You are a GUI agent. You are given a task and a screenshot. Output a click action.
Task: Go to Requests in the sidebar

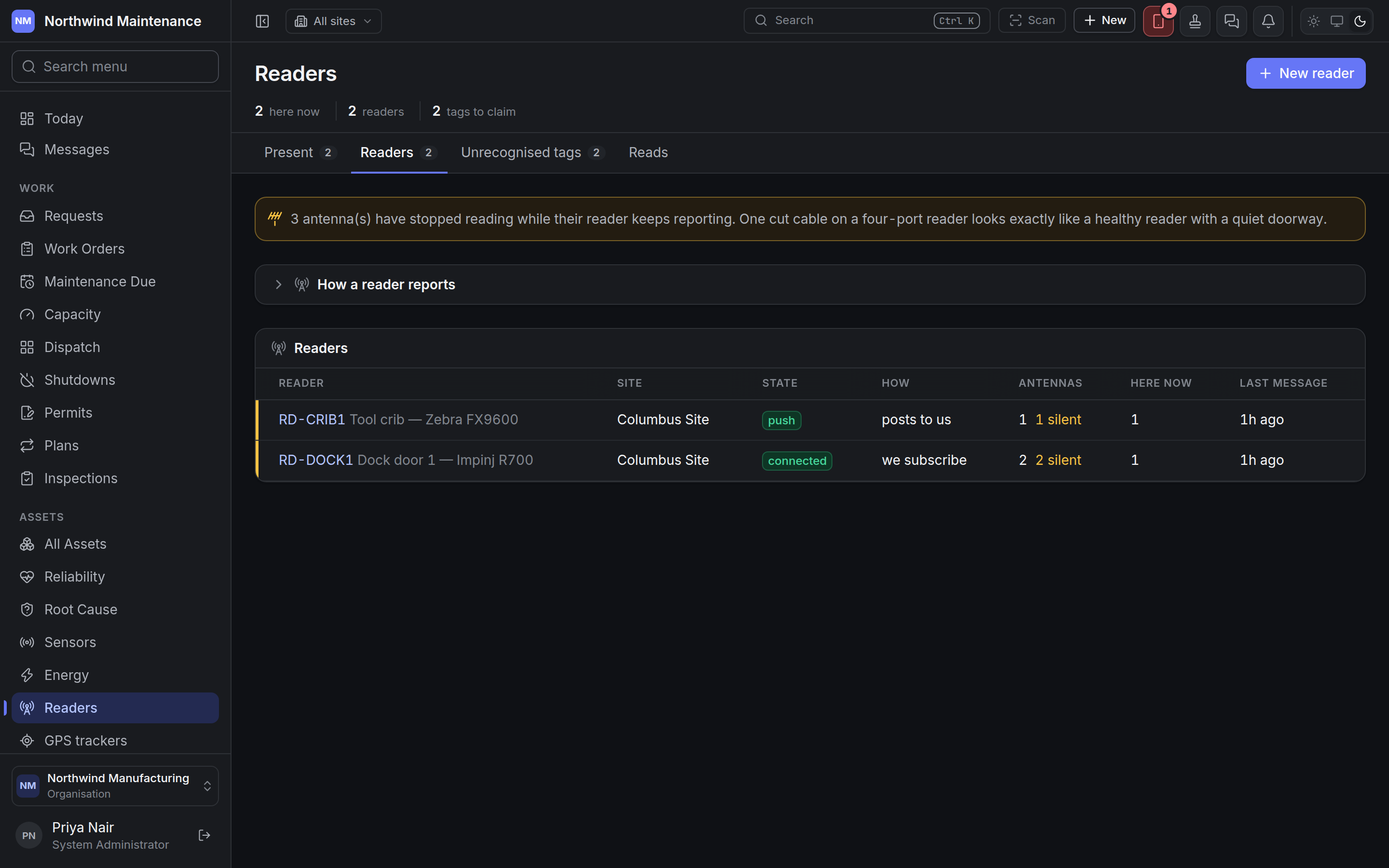tap(115, 216)
